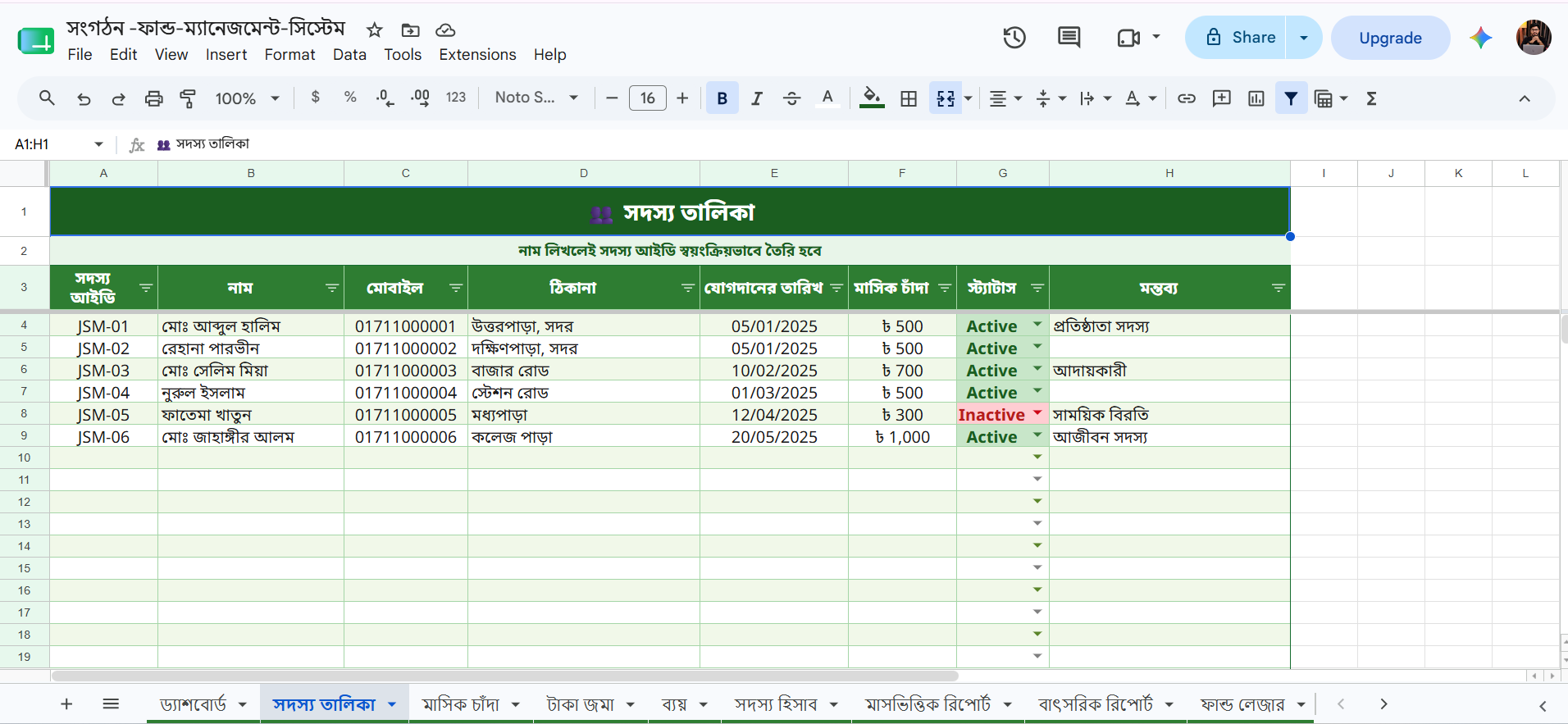Open the filter on নাম column header
The height and width of the screenshot is (724, 1568).
pos(332,288)
